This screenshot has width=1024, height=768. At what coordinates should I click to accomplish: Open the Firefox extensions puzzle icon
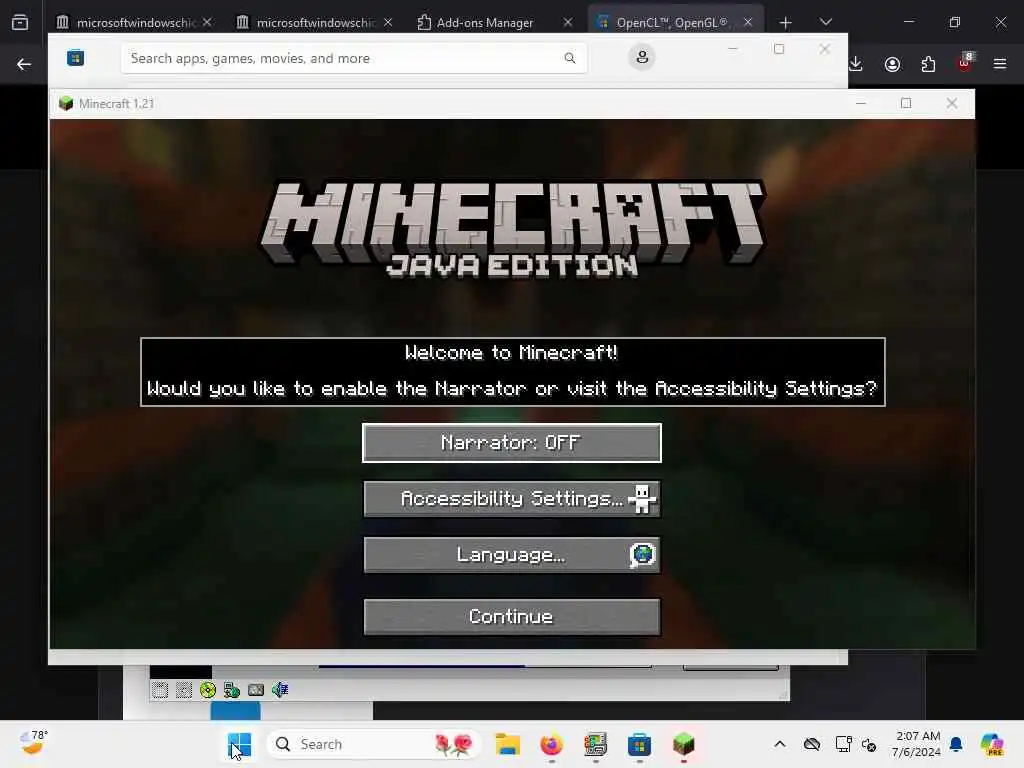(928, 64)
